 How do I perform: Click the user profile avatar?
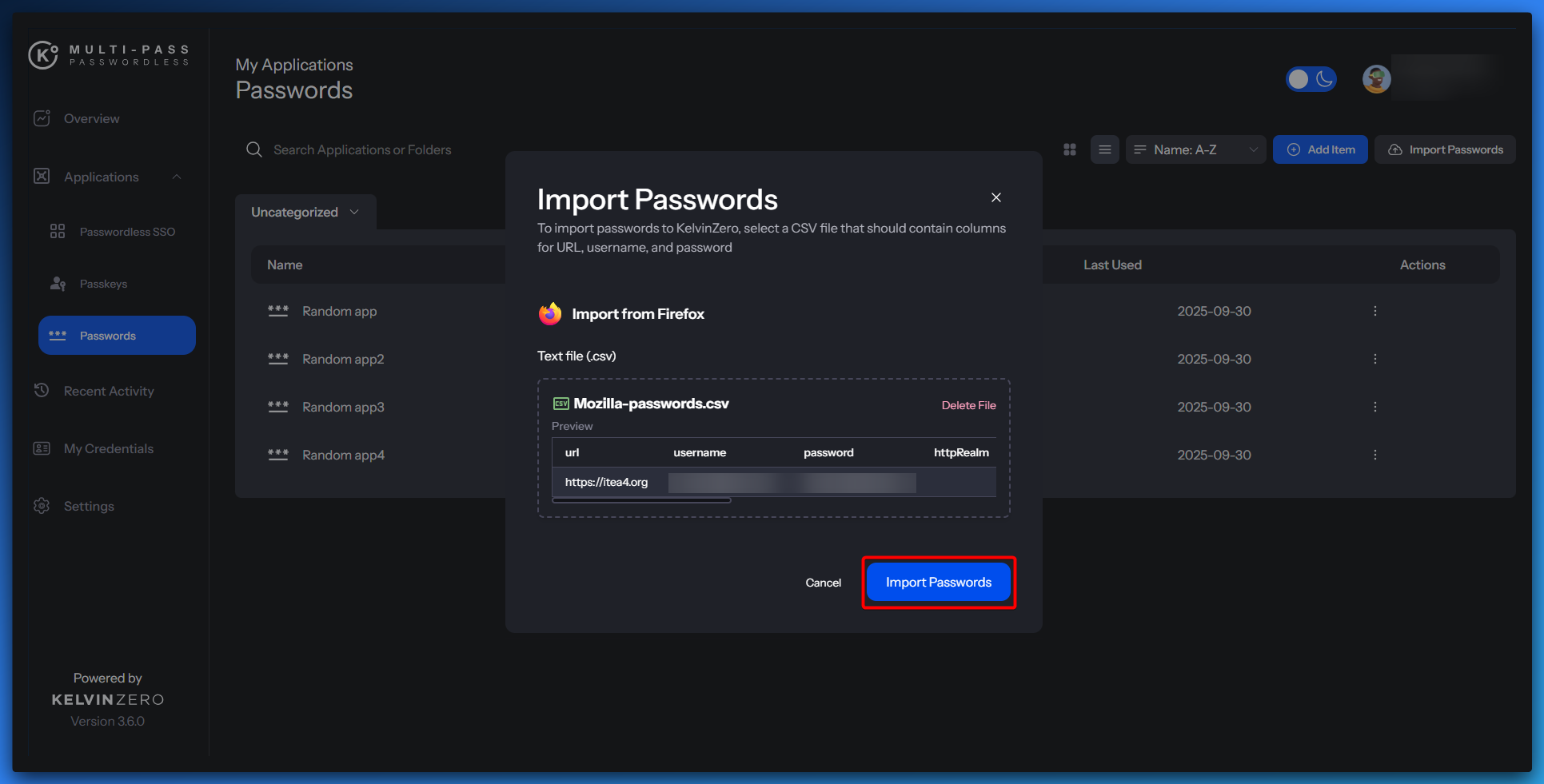click(x=1376, y=79)
